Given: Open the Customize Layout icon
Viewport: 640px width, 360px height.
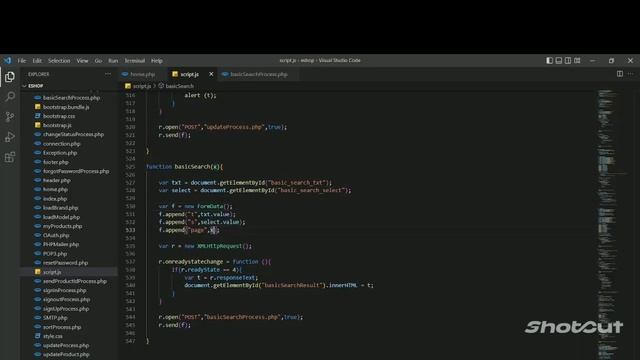Looking at the screenshot, I should click(x=577, y=60).
